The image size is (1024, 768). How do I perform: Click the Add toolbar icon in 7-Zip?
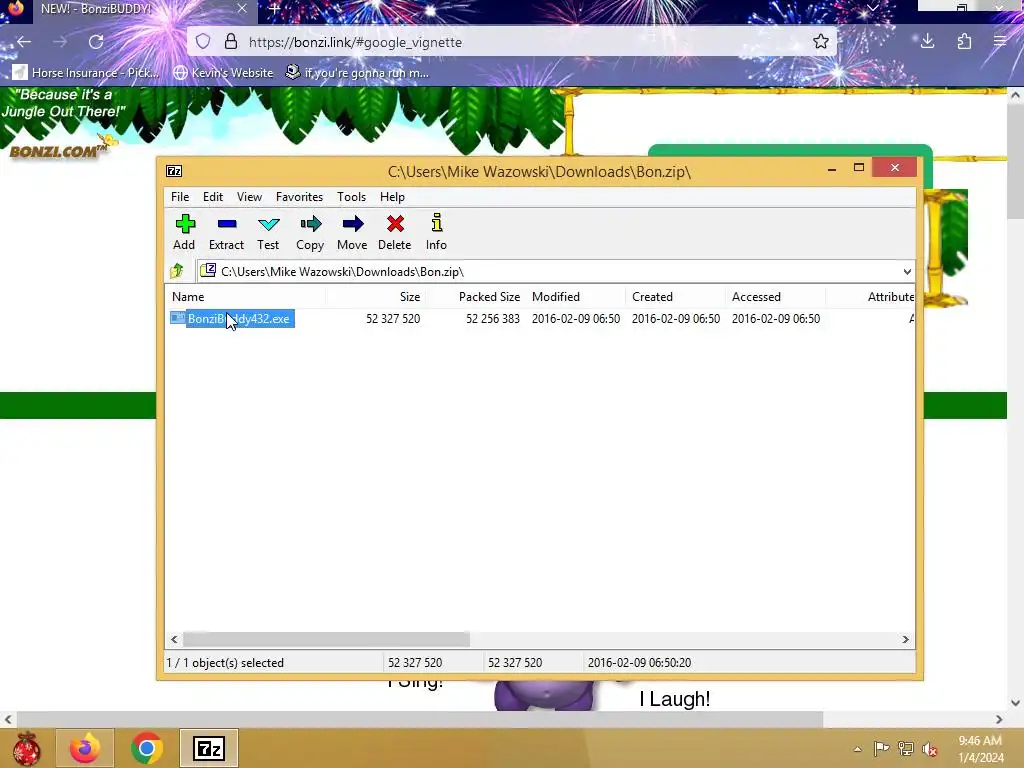pyautogui.click(x=185, y=232)
